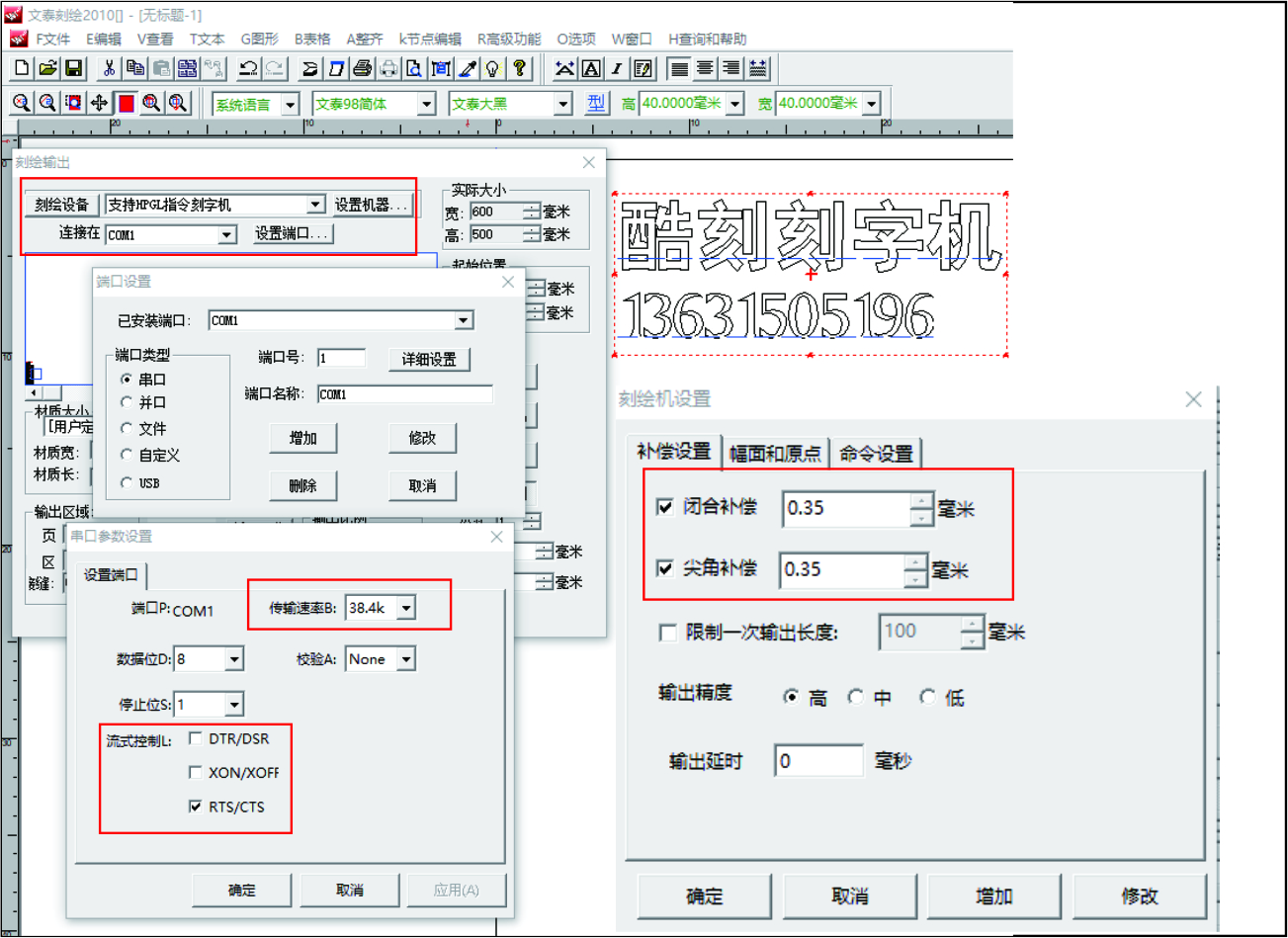Screen dimensions: 1288x938
Task: Cut selection with the scissors icon
Action: pos(110,68)
